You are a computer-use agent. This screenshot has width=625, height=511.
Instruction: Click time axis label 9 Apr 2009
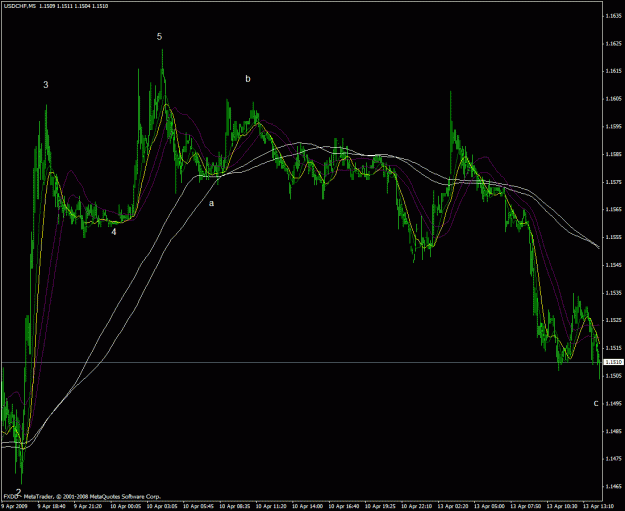[x=12, y=506]
